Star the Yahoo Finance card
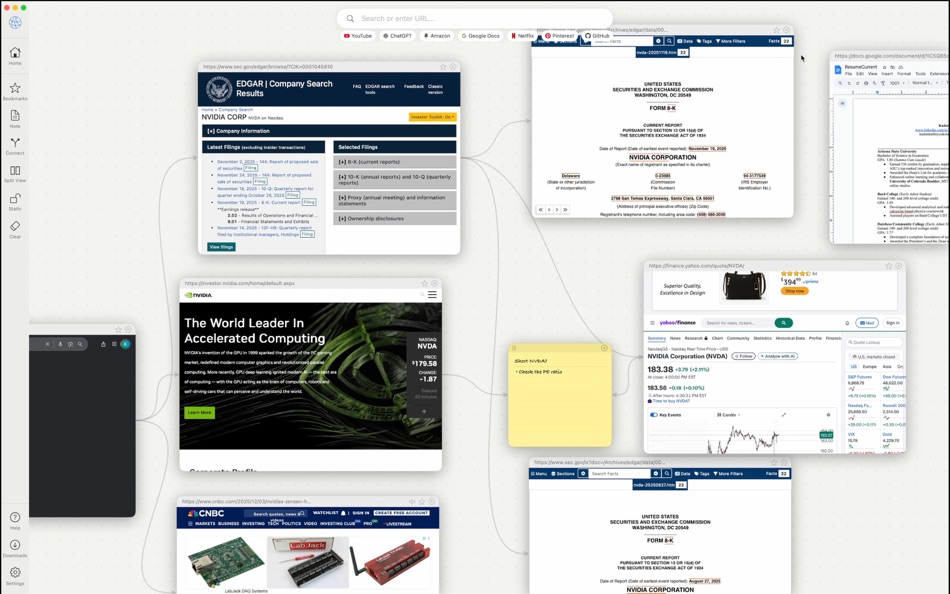This screenshot has width=950, height=594. point(889,265)
